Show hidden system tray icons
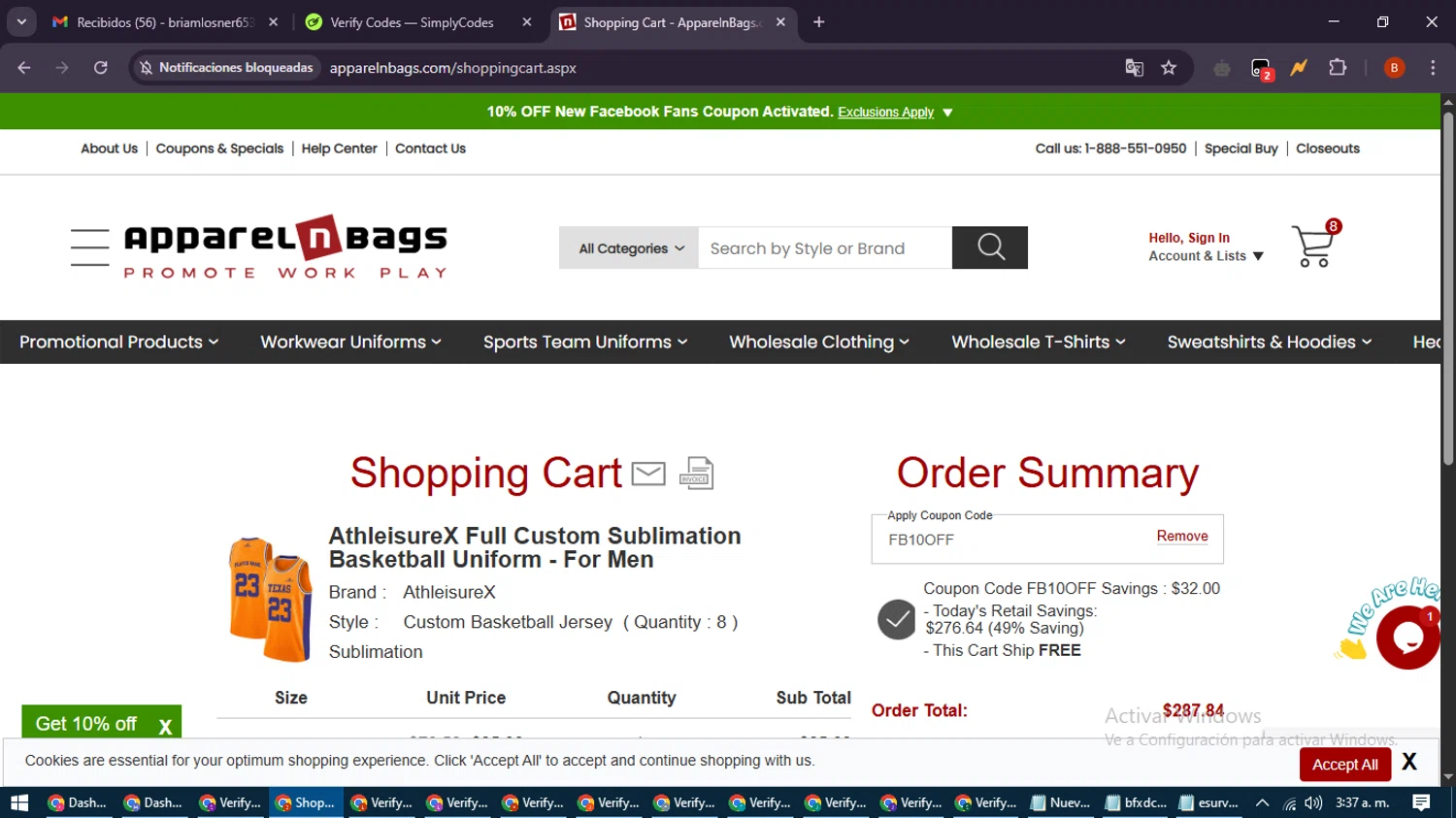 (x=1262, y=803)
